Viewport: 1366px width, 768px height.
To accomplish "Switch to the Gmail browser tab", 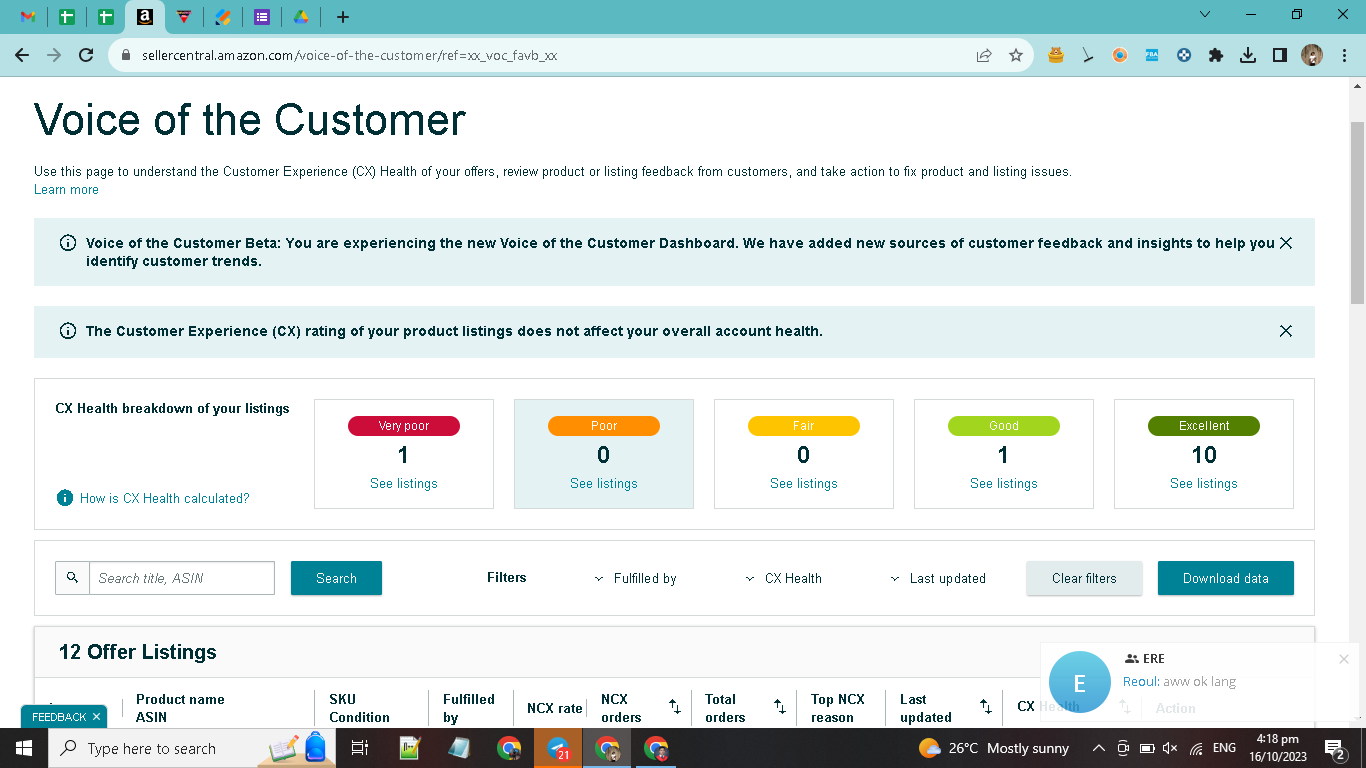I will tap(28, 17).
